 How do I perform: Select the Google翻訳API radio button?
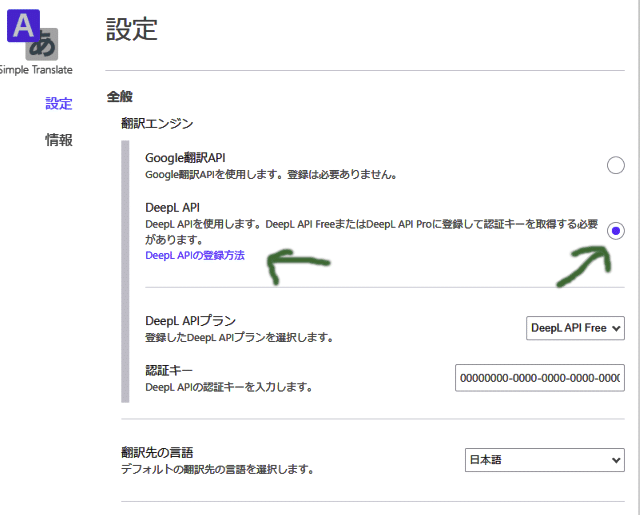616,165
